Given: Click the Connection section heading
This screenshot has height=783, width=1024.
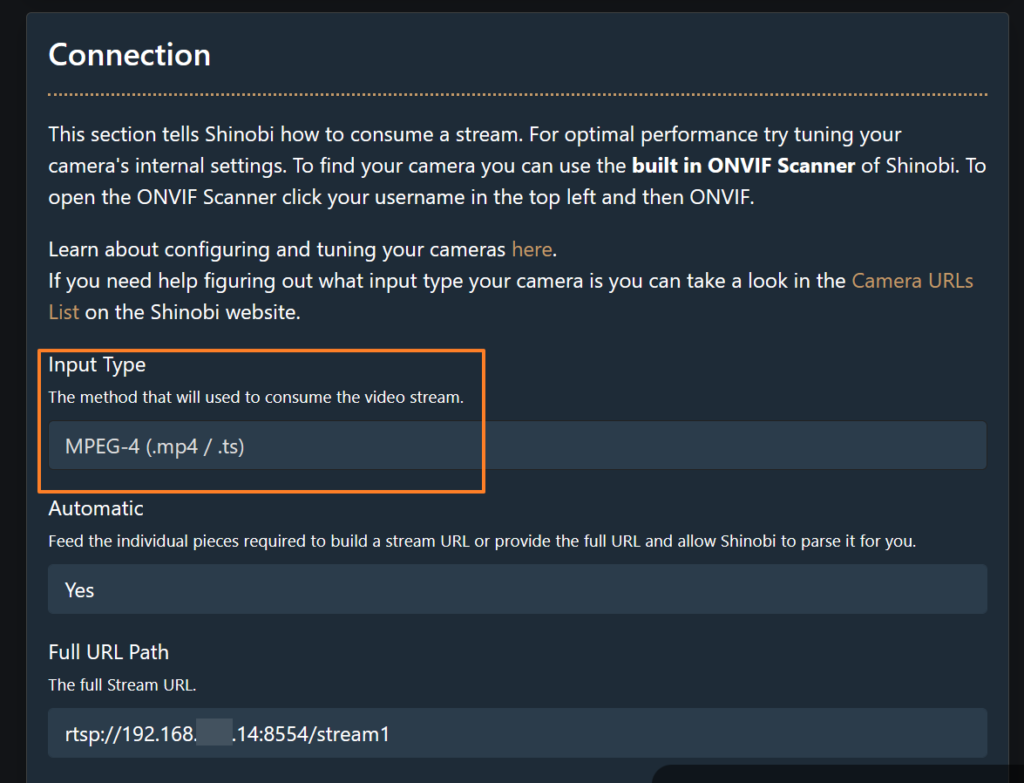Looking at the screenshot, I should 129,54.
